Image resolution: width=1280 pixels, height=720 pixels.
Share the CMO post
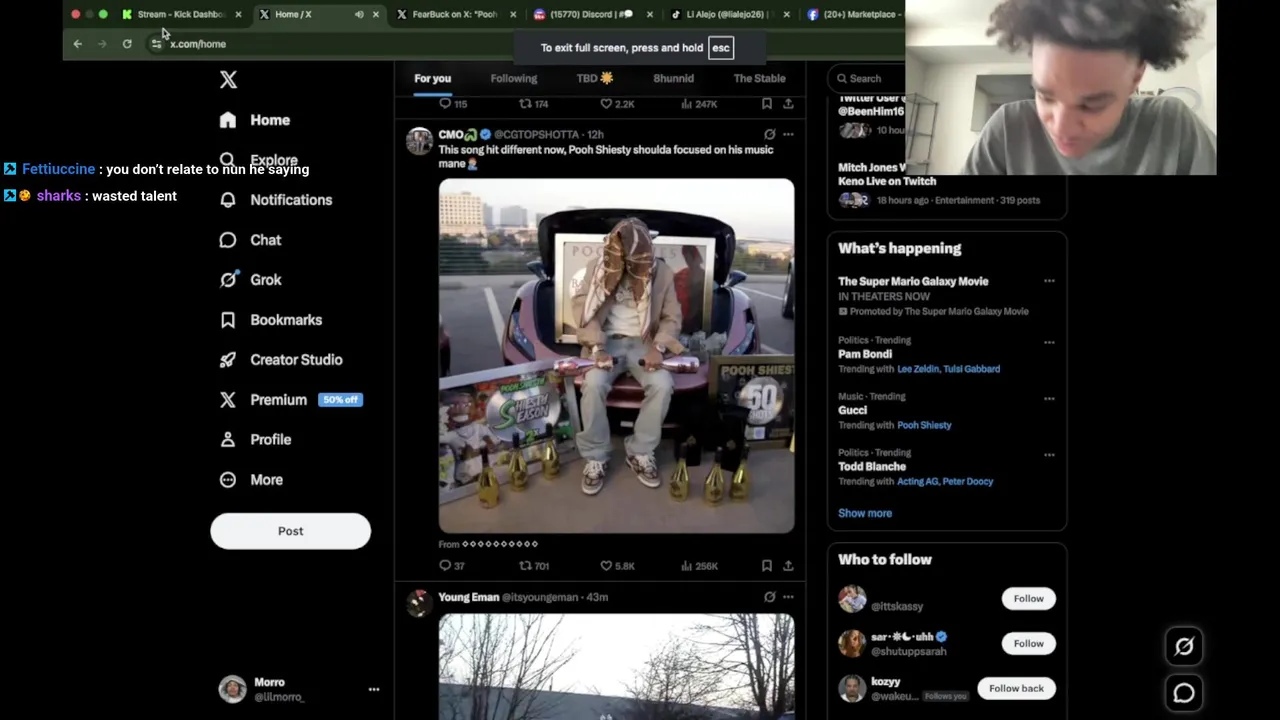click(788, 566)
